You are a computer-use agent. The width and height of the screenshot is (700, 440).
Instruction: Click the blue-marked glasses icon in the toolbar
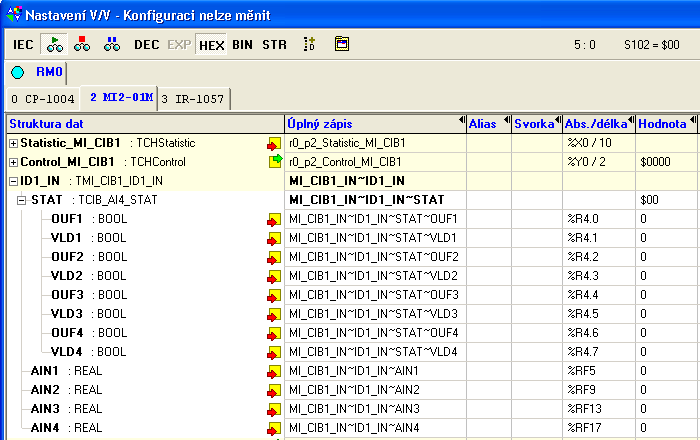pos(112,44)
